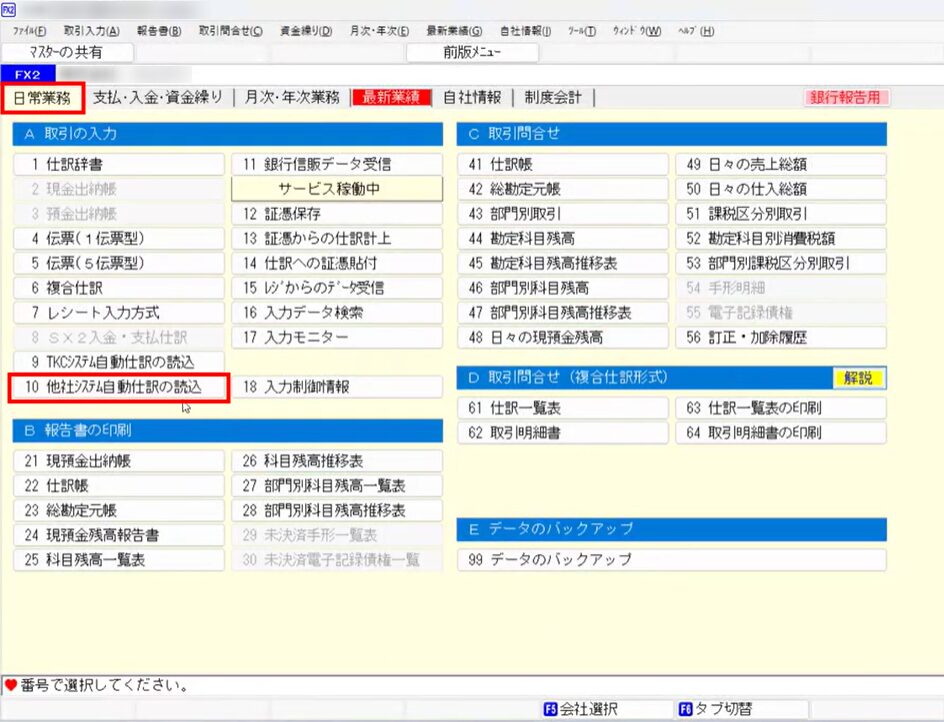Select 41 仕訳帳 under 取引問合せ
The image size is (944, 722).
(562, 163)
